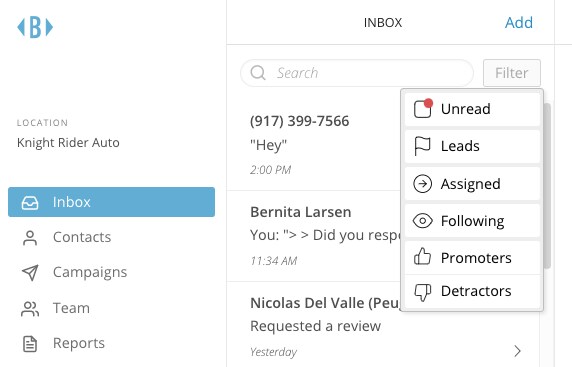Toggle the Filter dropdown button
Screen dimensions: 572x367
point(512,73)
